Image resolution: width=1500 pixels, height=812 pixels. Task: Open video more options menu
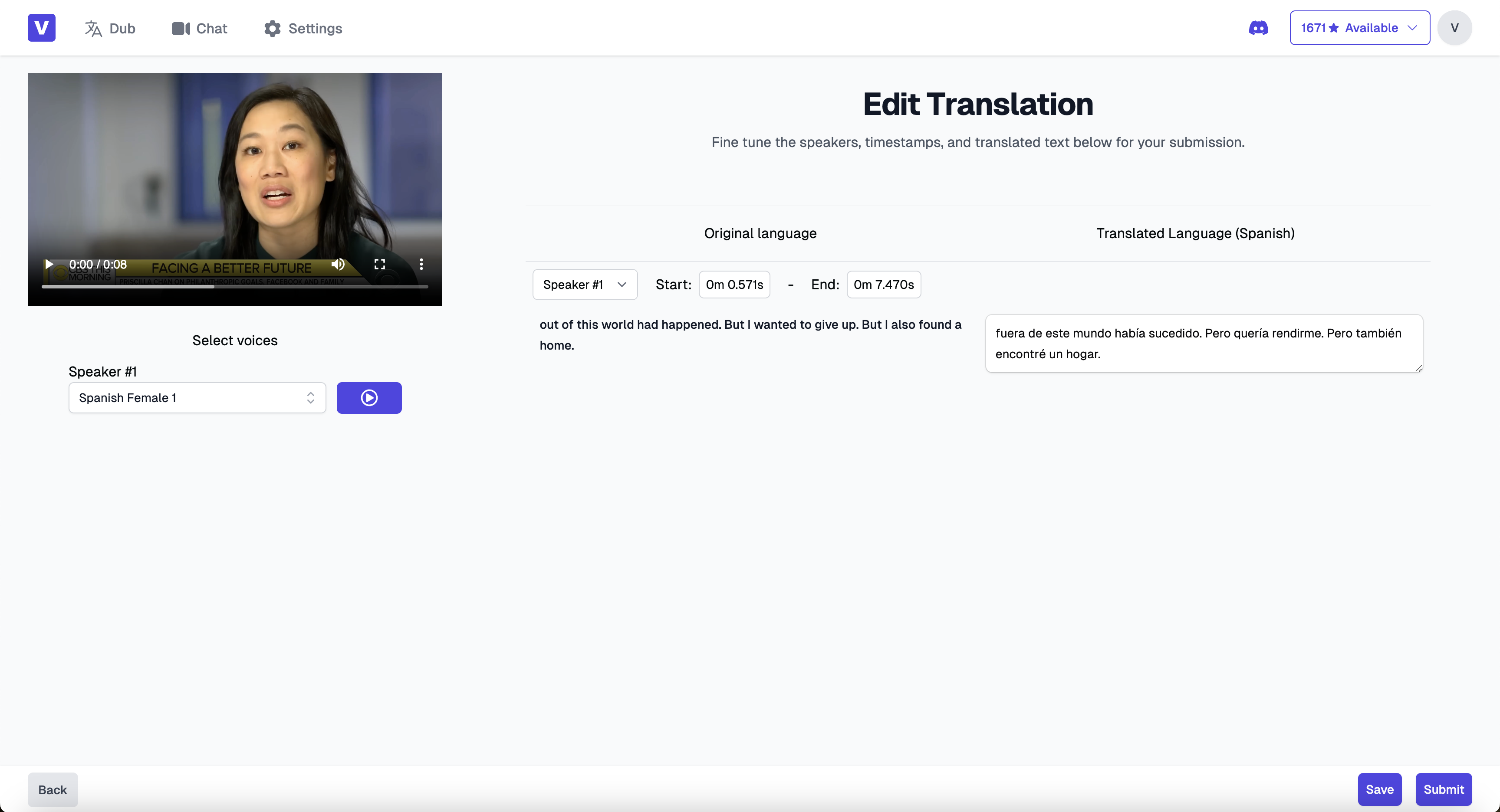click(421, 264)
